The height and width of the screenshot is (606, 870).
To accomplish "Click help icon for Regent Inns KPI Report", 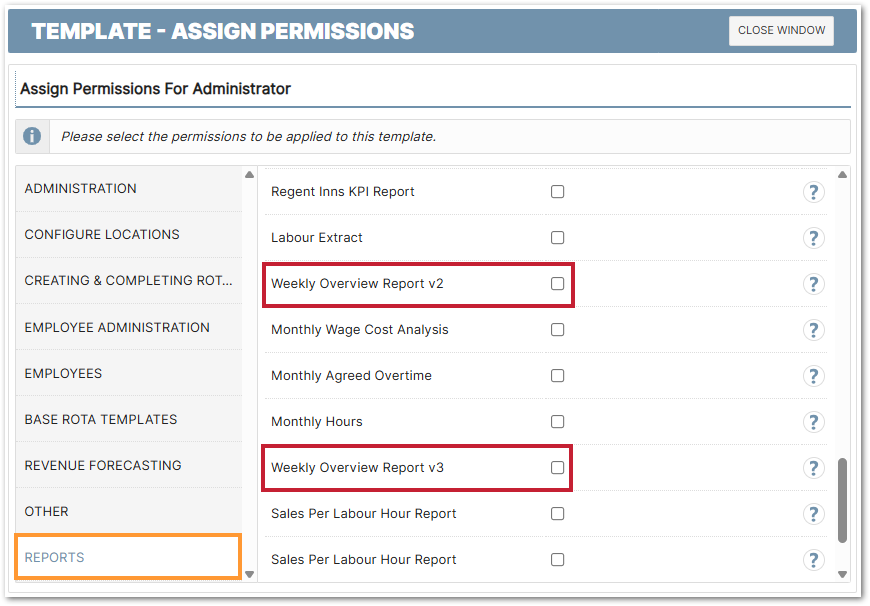I will 814,192.
